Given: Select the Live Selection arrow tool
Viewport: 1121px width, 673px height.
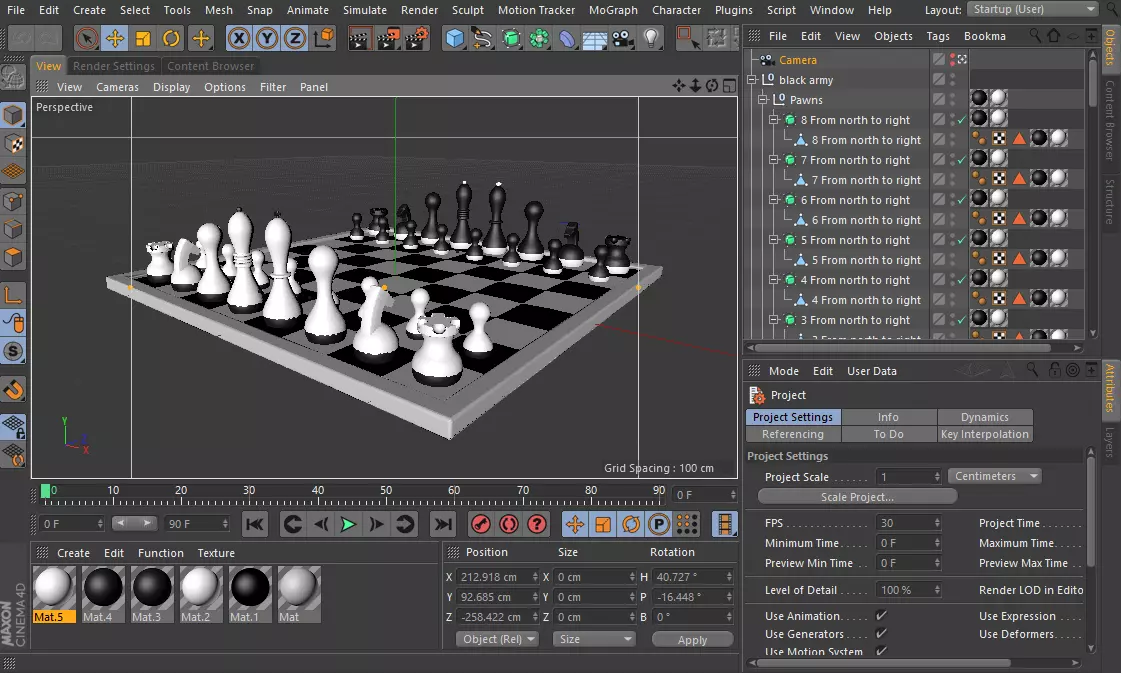Looking at the screenshot, I should (x=87, y=38).
